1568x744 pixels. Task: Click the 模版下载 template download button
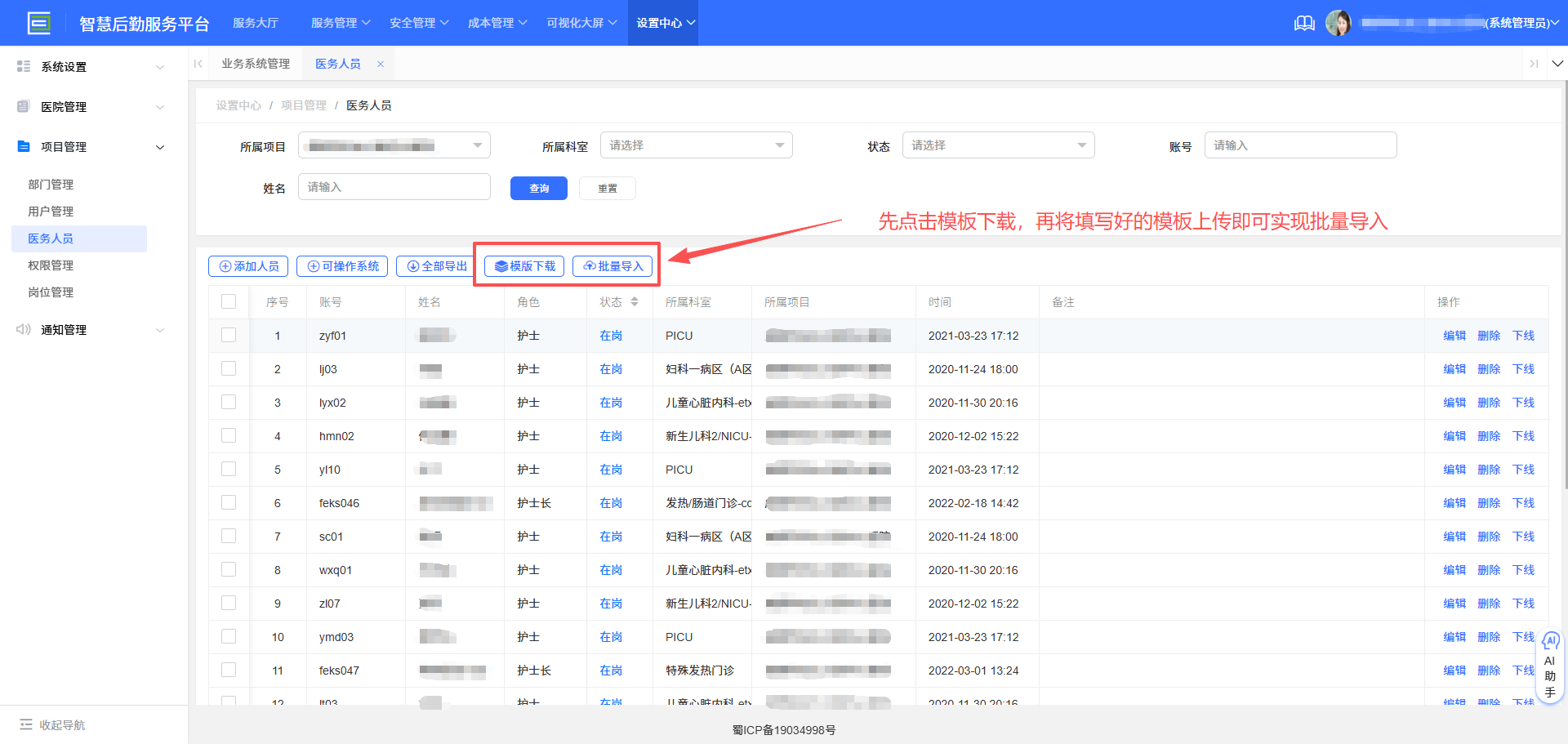click(x=524, y=266)
